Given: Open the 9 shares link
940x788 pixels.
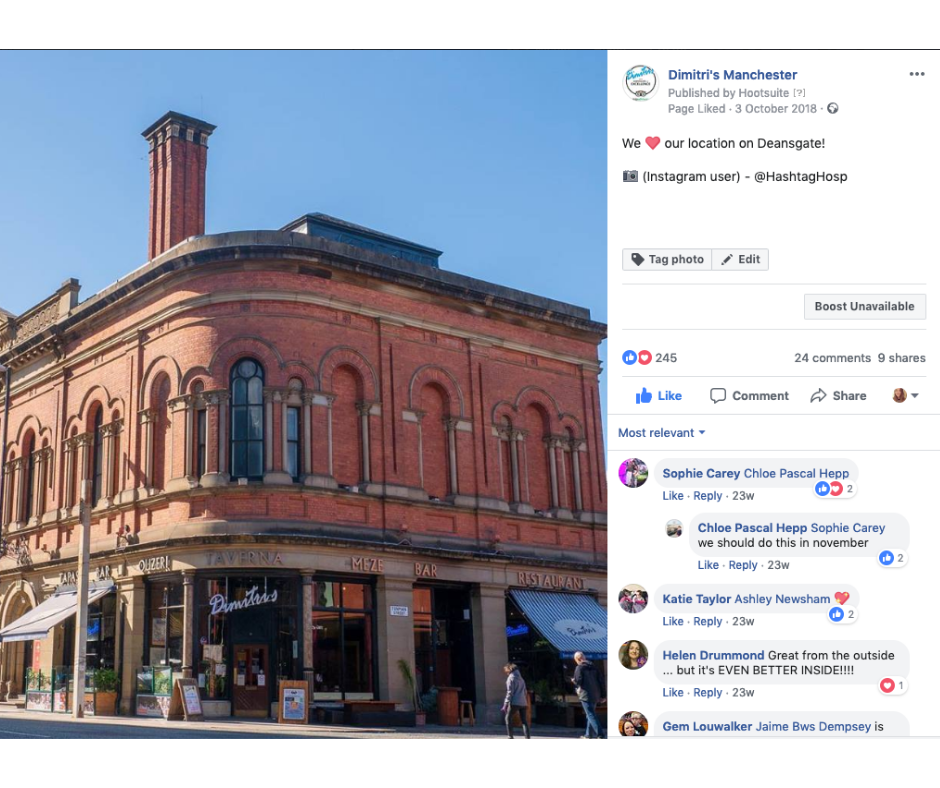Looking at the screenshot, I should pyautogui.click(x=901, y=358).
